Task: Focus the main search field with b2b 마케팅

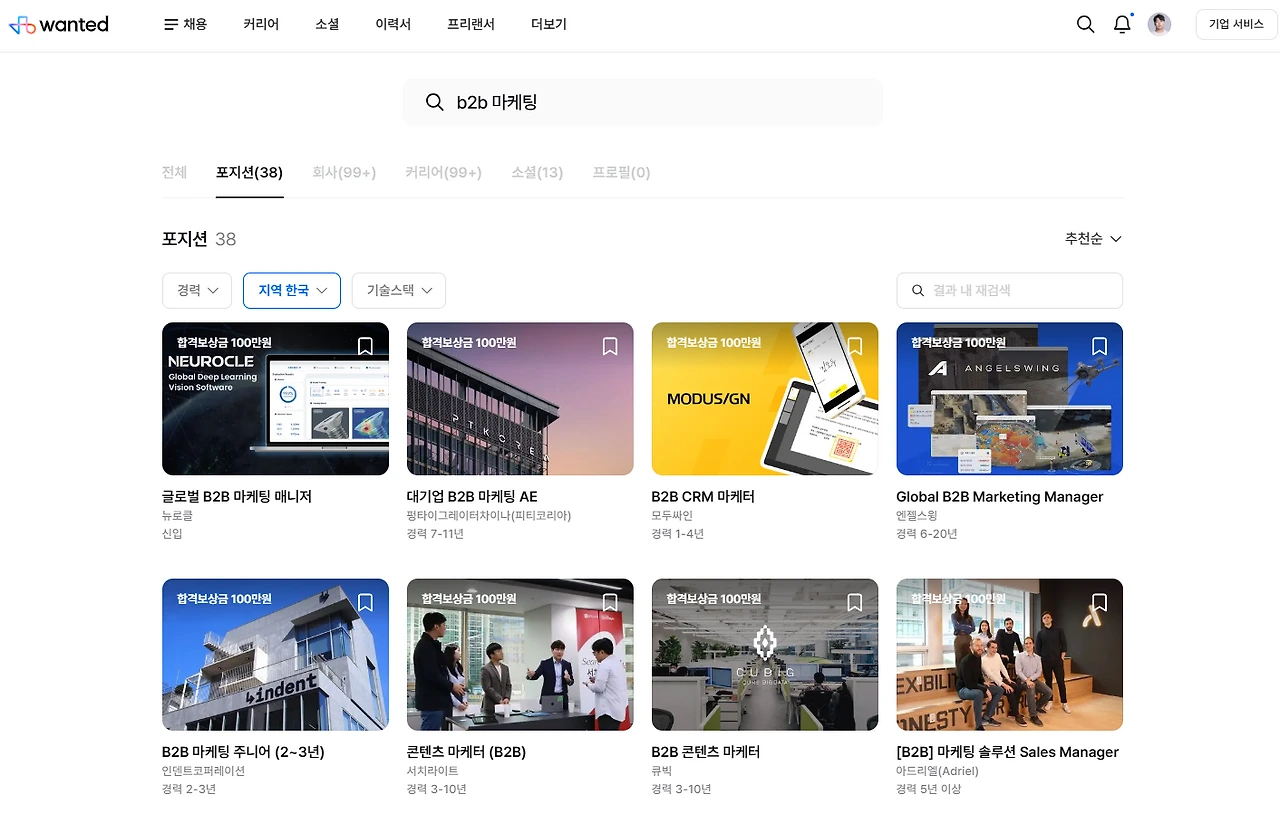Action: click(x=642, y=102)
